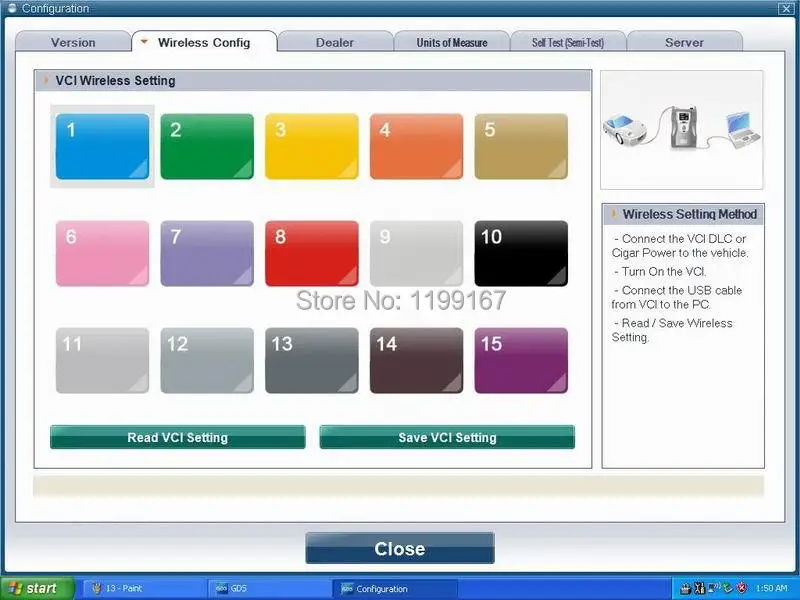Open the Windows start menu
Viewport: 800px width, 600px height.
(37, 588)
